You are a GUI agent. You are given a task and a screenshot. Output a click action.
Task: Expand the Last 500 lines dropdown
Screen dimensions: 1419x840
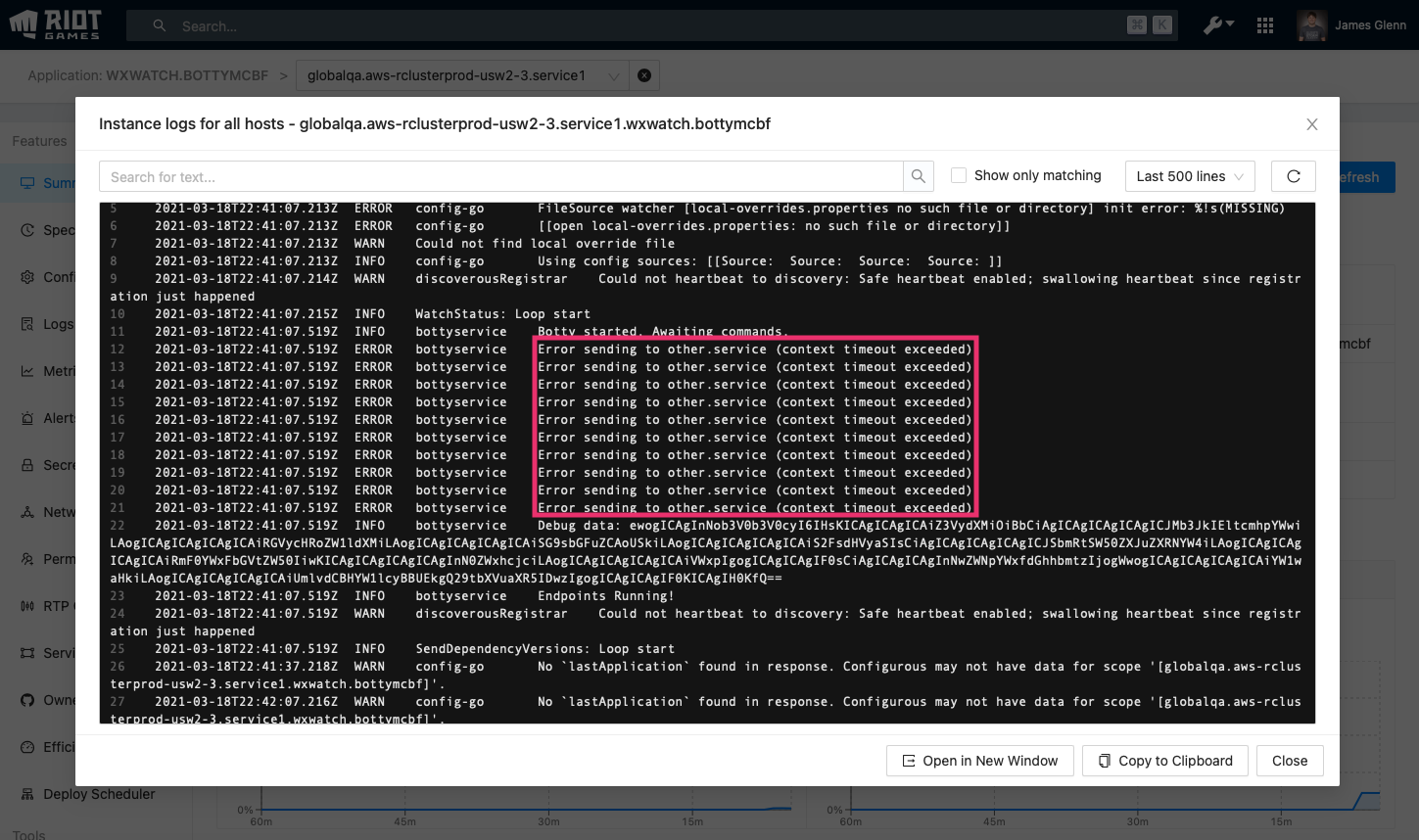click(x=1189, y=176)
